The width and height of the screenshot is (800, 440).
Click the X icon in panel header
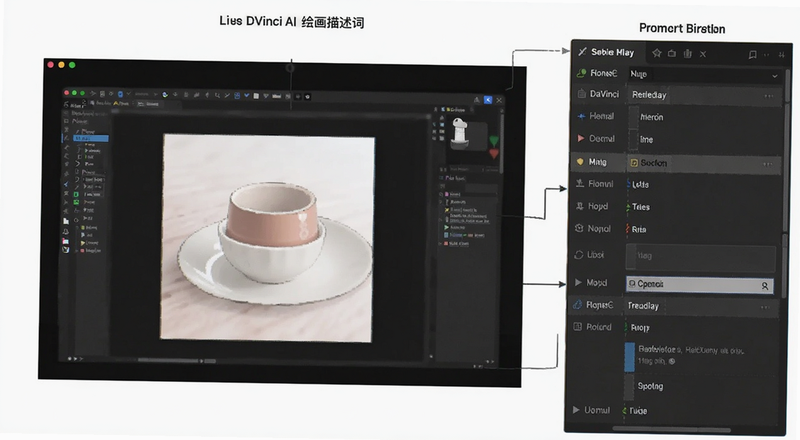click(x=703, y=54)
